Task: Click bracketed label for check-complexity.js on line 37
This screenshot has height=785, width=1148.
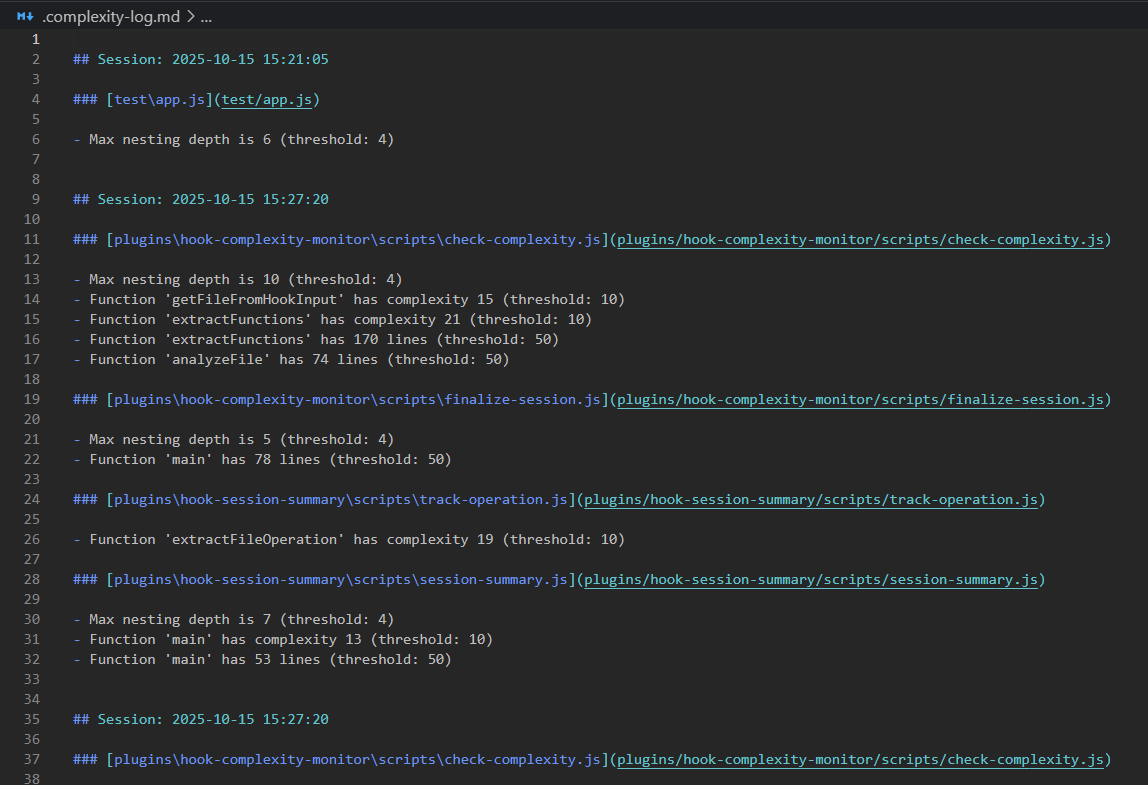Action: (x=357, y=760)
